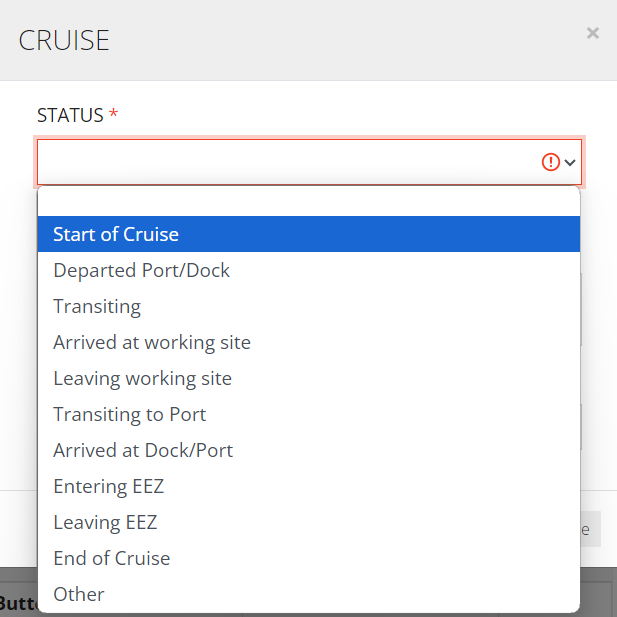The image size is (617, 617).
Task: Click the CRUISE dialog title
Action: point(64,40)
